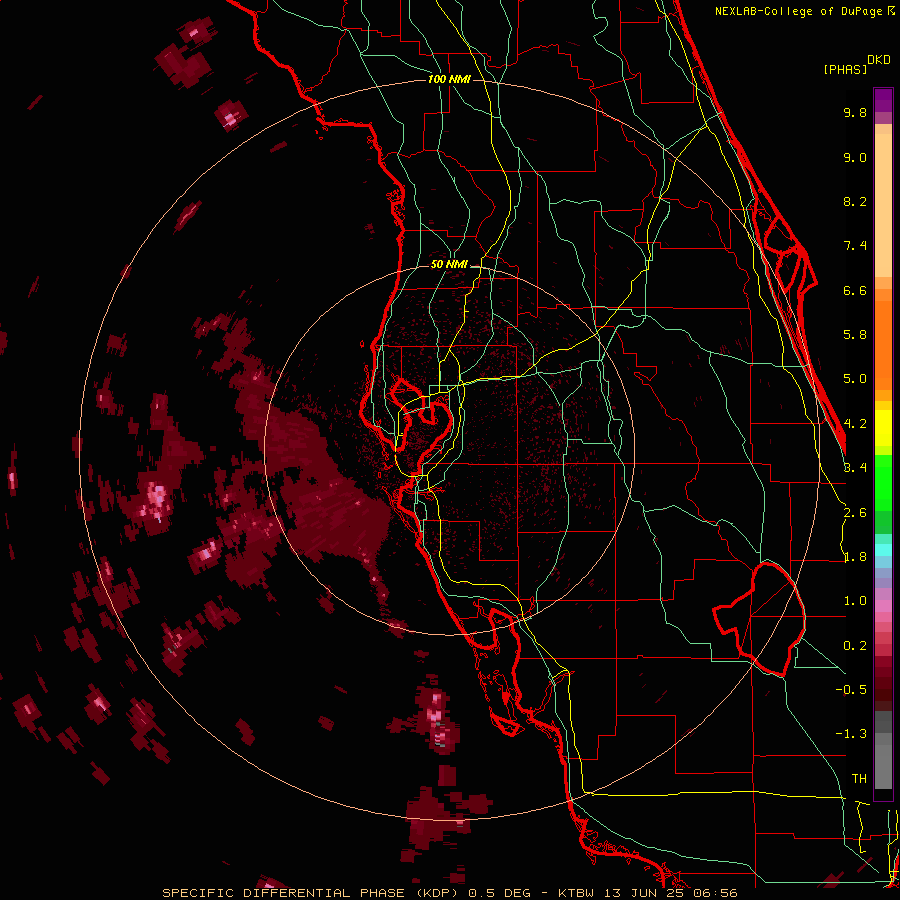Click SPECIFIC DIFFERENTIAL PHASE (KDP) caption text
900x900 pixels.
pos(310,893)
